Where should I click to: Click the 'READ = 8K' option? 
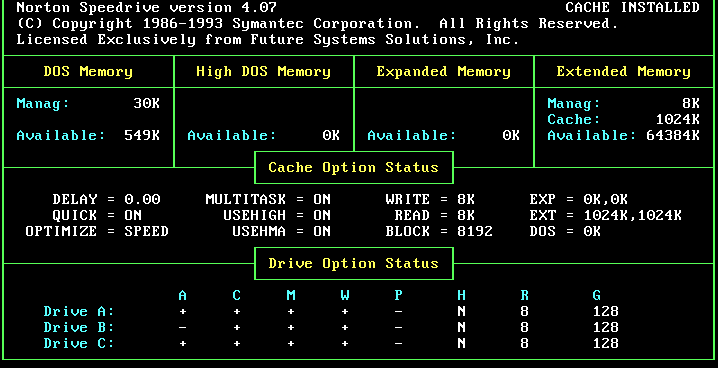click(435, 216)
